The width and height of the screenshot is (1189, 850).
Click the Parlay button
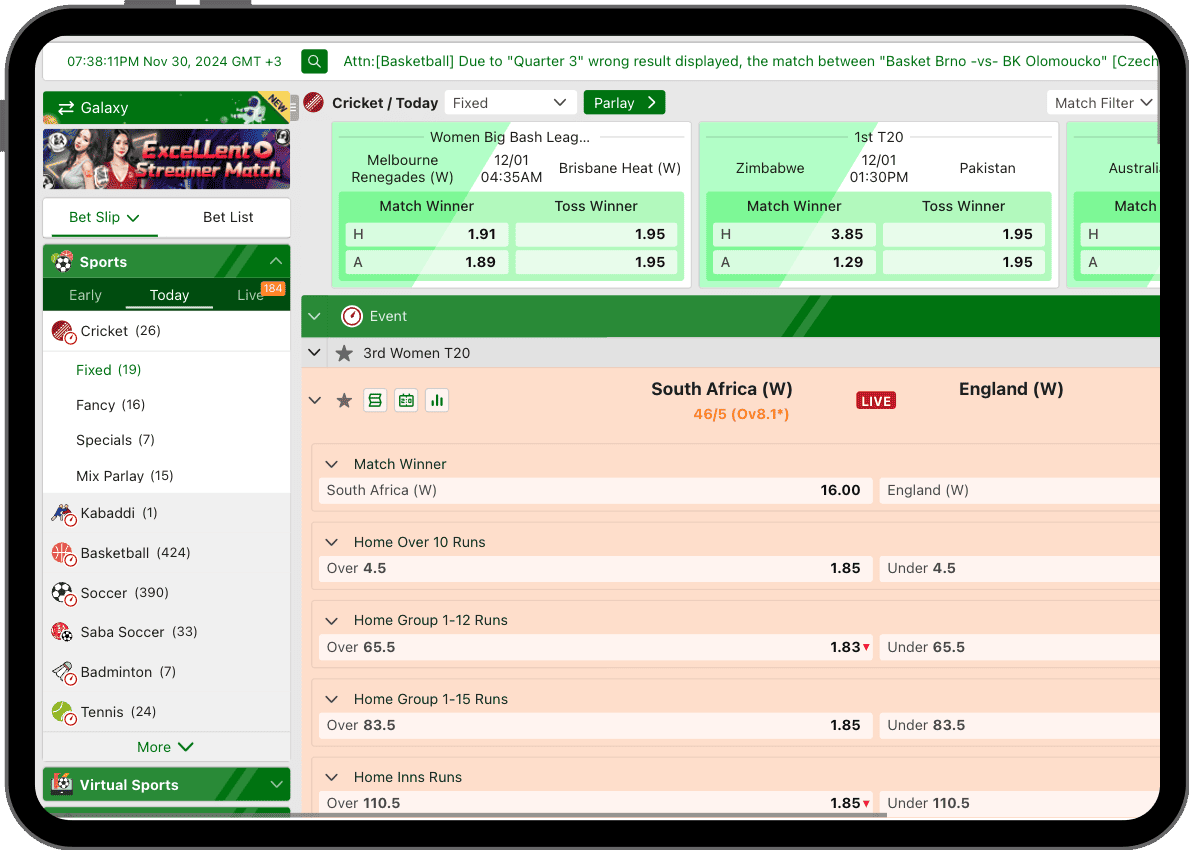(x=624, y=103)
